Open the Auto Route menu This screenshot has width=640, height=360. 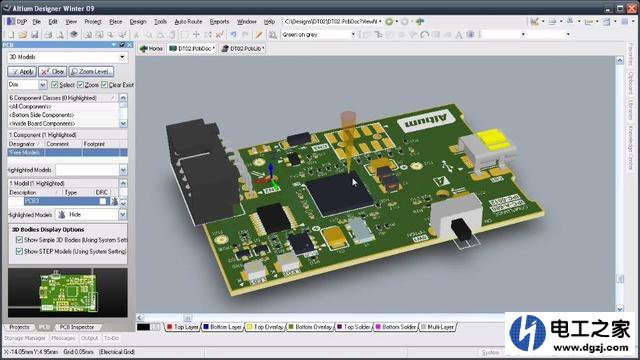tap(188, 22)
